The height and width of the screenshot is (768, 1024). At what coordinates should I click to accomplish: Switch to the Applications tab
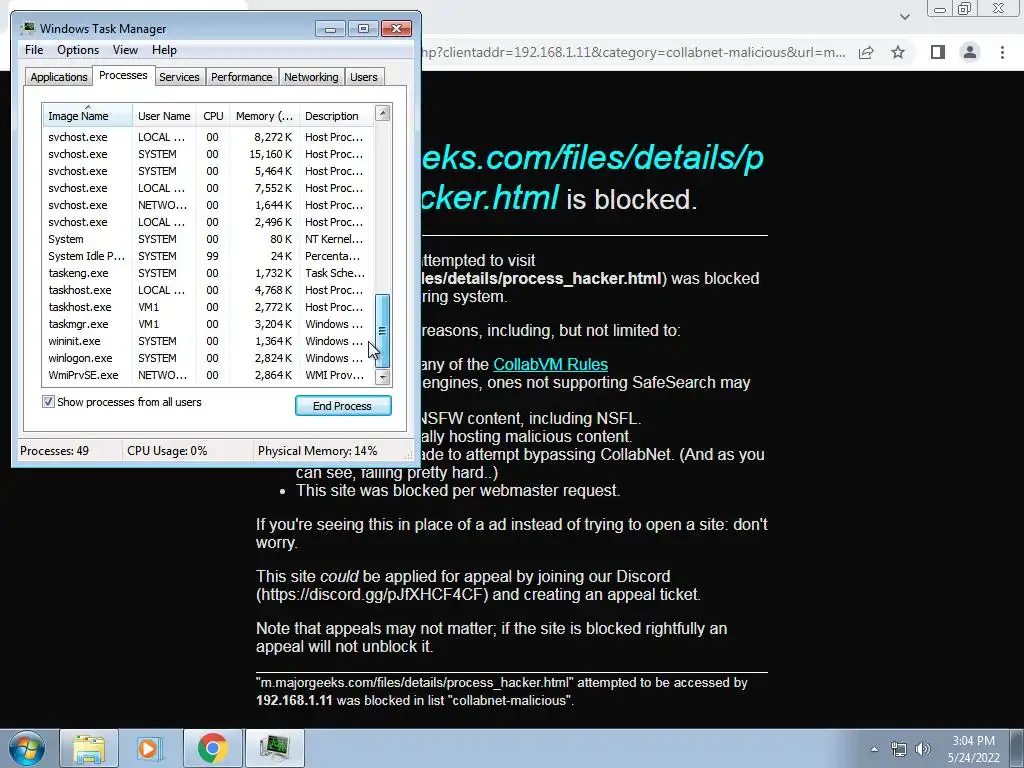coord(59,77)
